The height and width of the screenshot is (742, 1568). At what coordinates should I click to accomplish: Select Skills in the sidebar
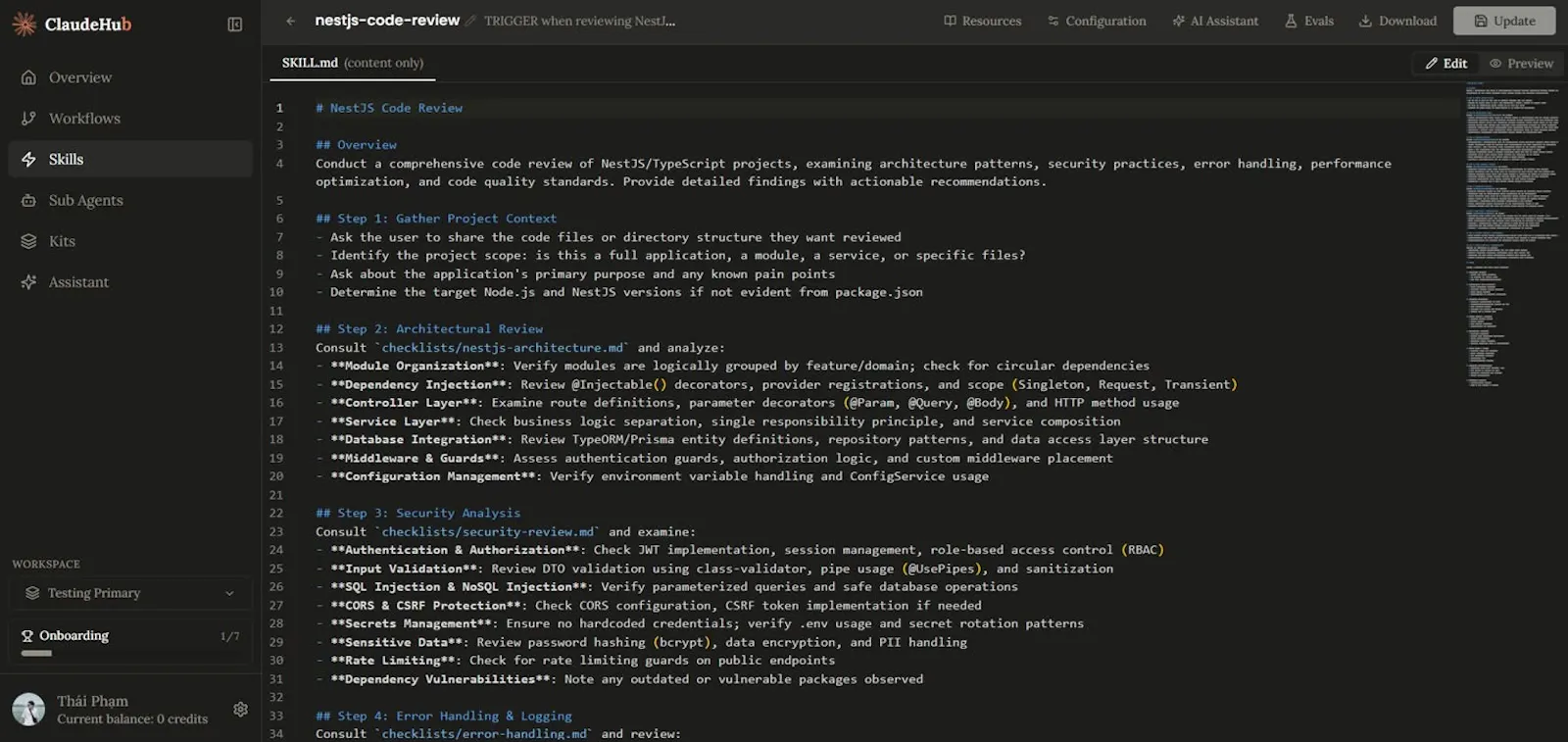coord(130,159)
